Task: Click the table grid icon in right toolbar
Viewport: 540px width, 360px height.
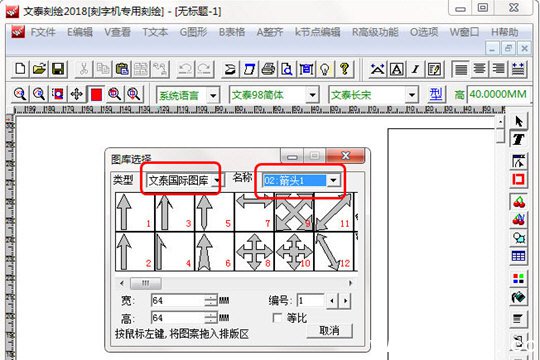Action: 519,256
